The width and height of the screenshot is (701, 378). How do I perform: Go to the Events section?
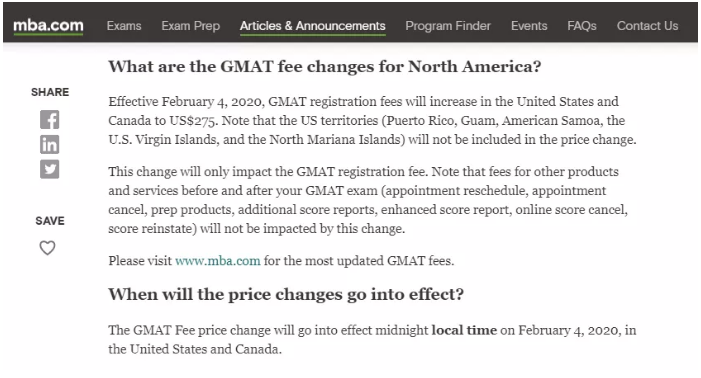pyautogui.click(x=529, y=26)
